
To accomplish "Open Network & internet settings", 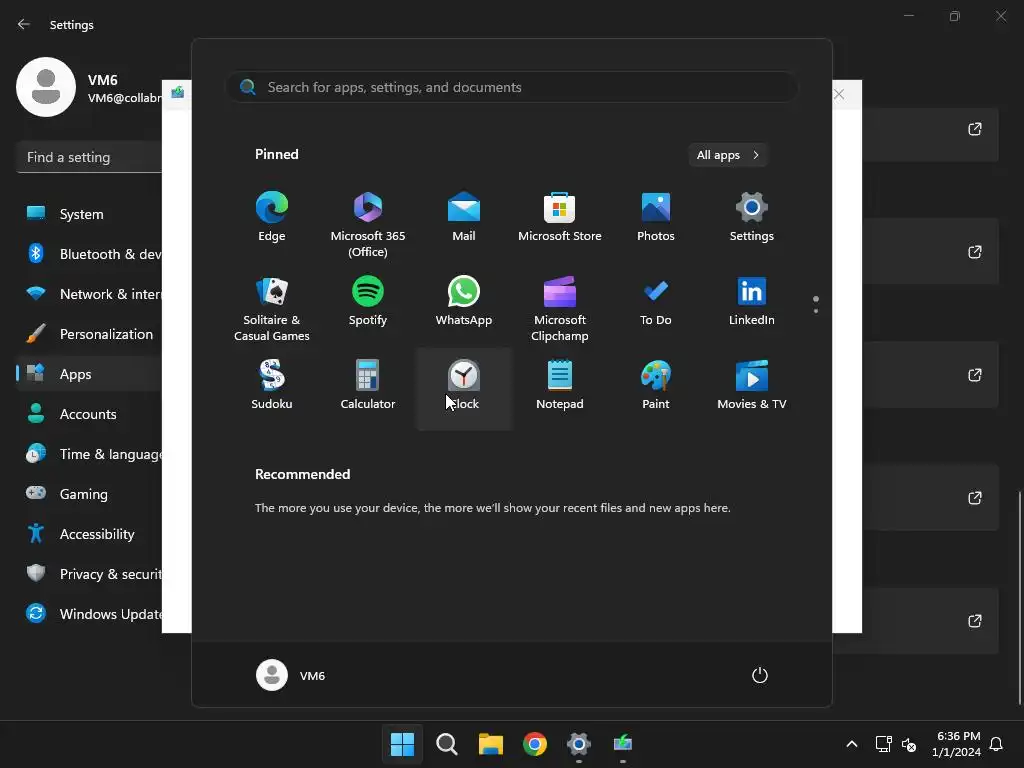I will click(x=89, y=294).
